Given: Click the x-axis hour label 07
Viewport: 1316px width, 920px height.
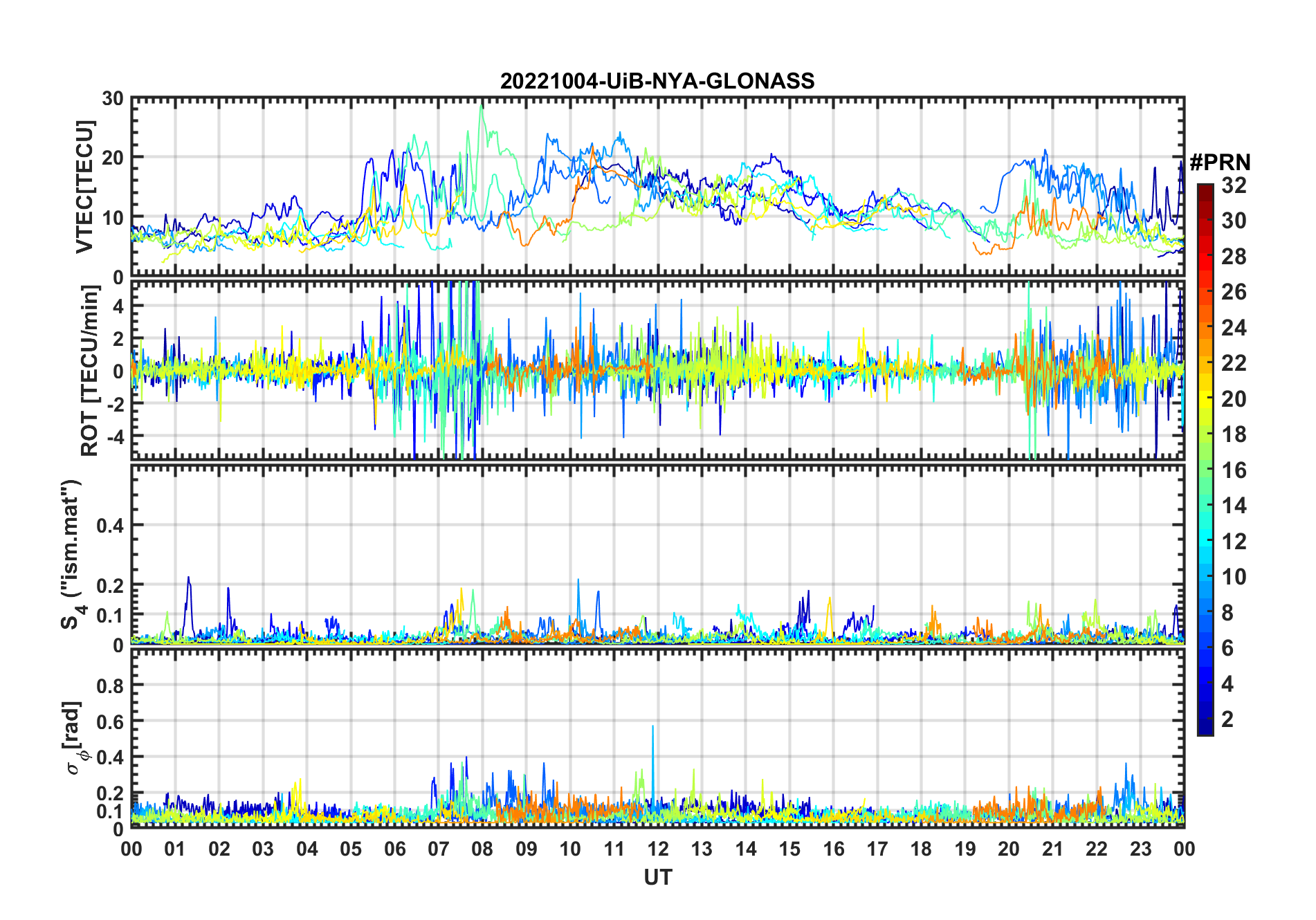Looking at the screenshot, I should [x=439, y=849].
